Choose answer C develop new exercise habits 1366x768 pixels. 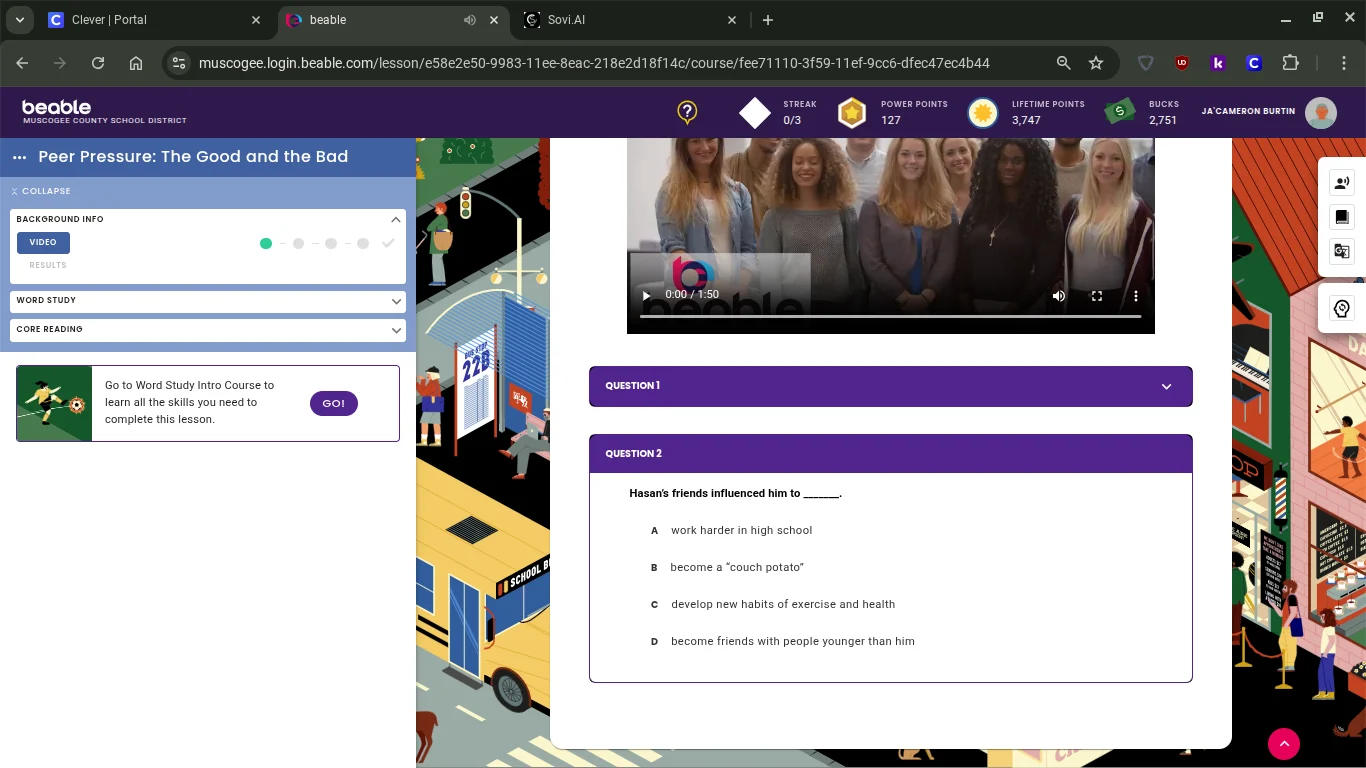point(782,604)
